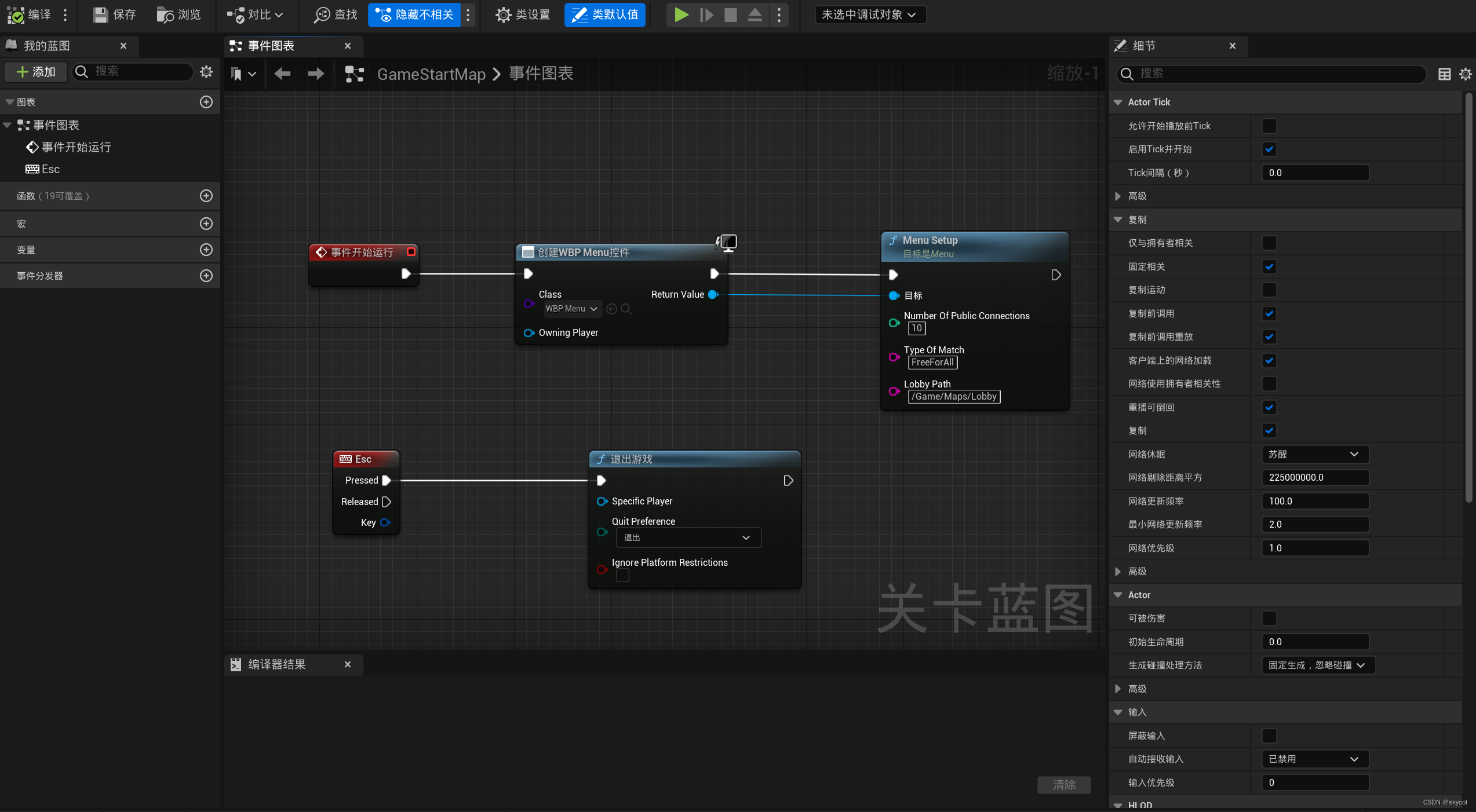Open bookmarks dropdown in graph toolbar
The width and height of the screenshot is (1476, 812).
(243, 74)
